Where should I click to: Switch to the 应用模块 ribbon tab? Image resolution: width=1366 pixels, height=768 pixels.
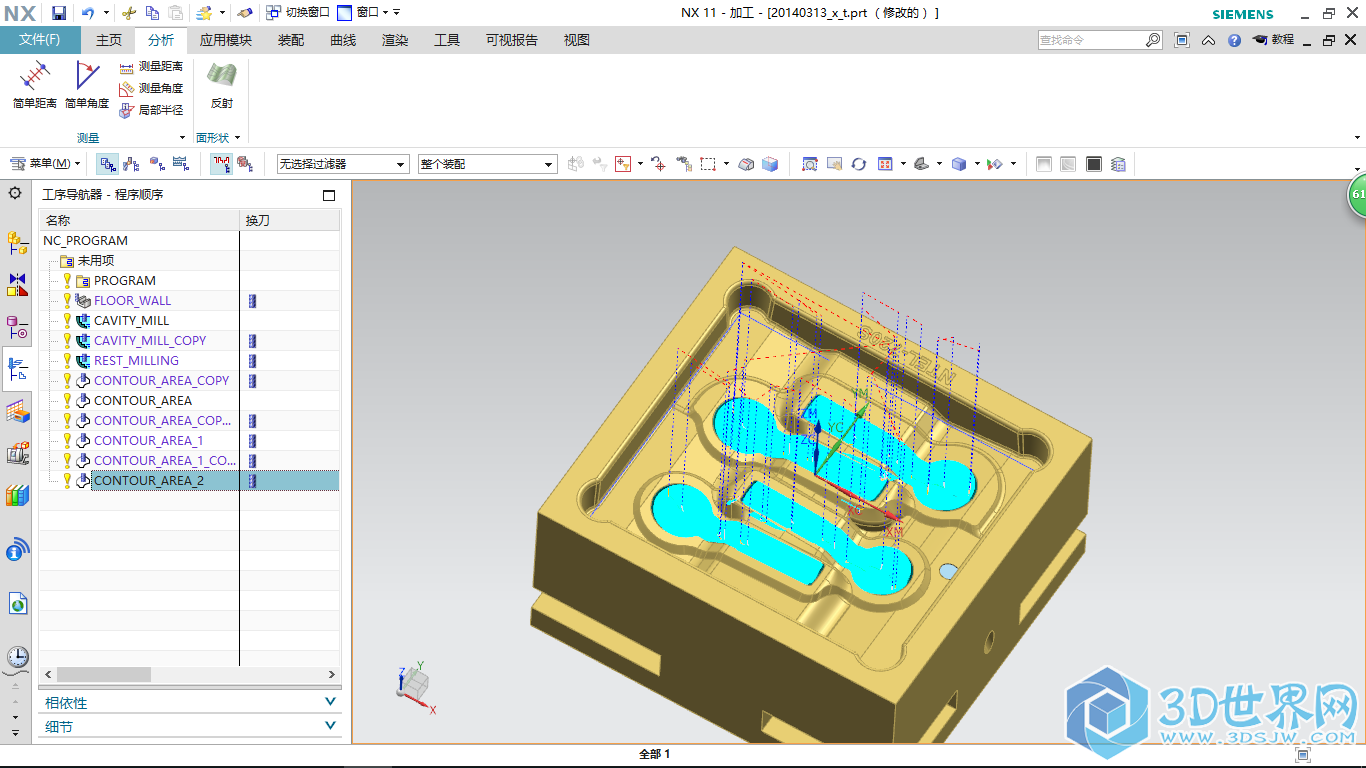pyautogui.click(x=226, y=40)
